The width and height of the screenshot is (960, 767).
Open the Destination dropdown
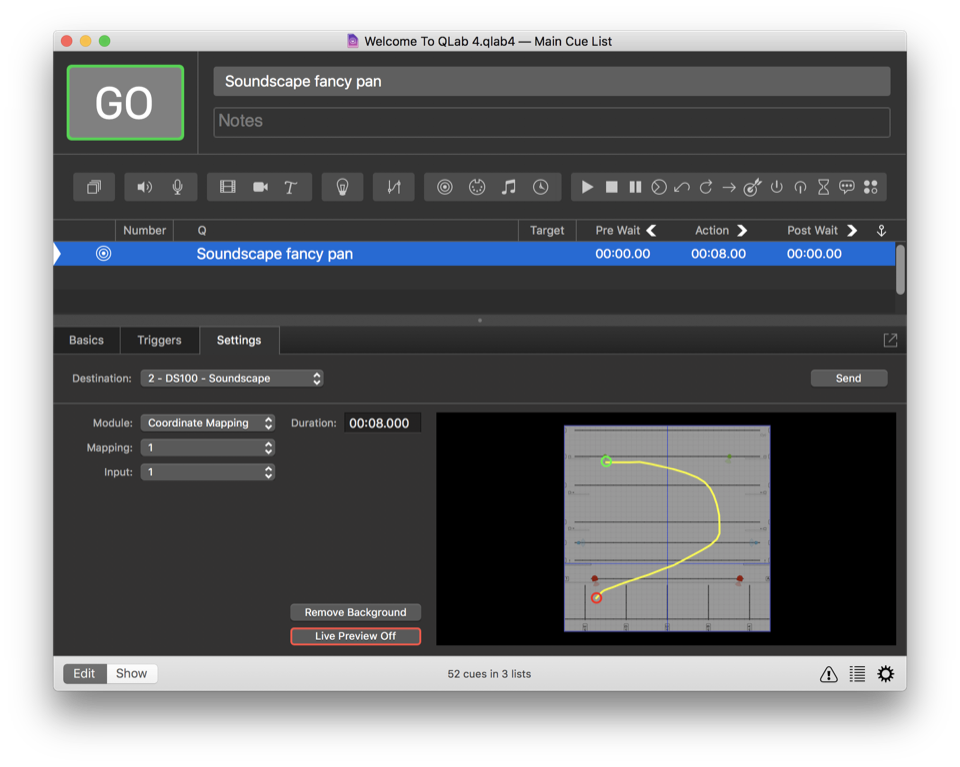(x=231, y=378)
